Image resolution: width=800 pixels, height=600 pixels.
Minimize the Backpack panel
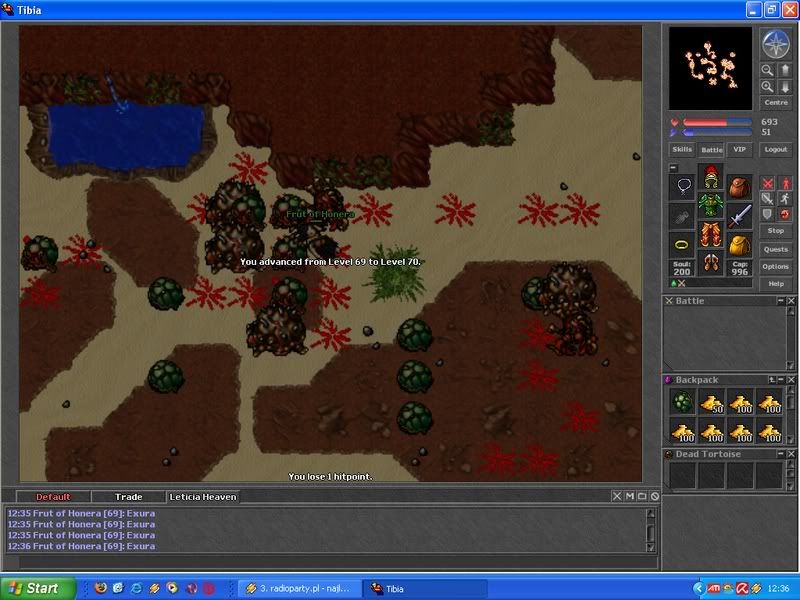(781, 380)
